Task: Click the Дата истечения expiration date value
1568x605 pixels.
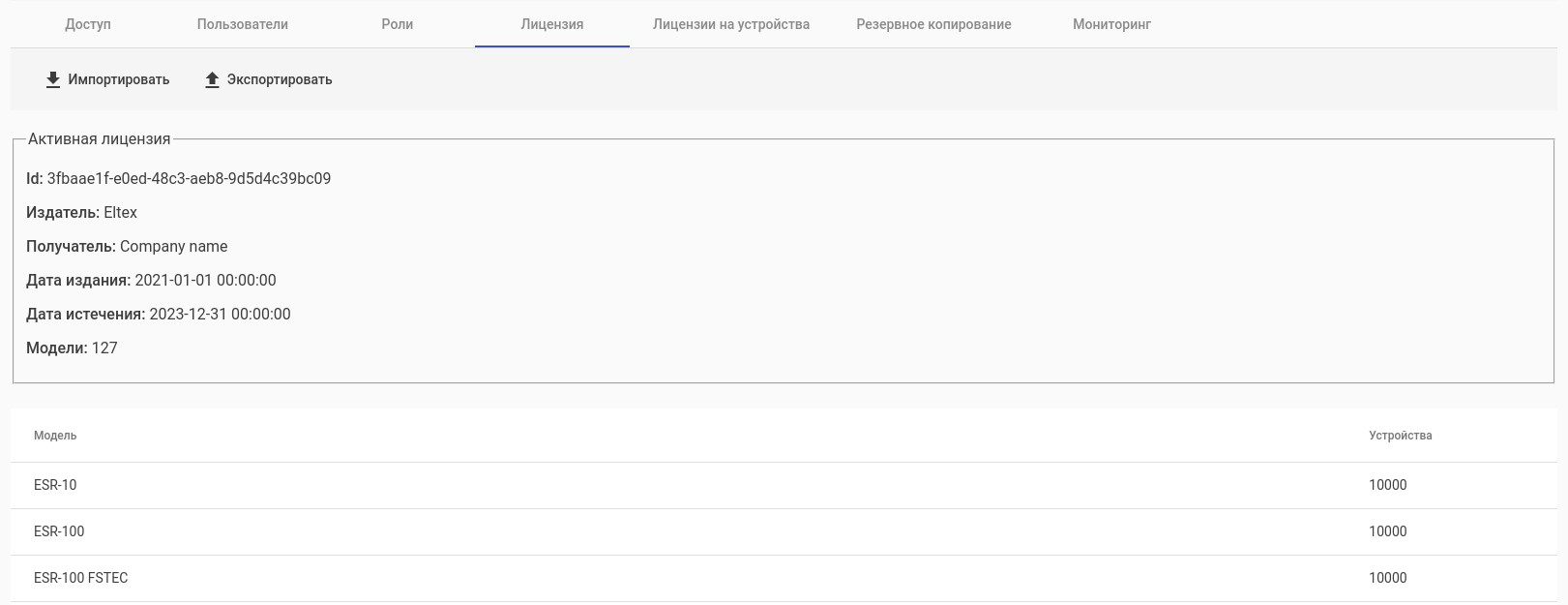Action: click(220, 314)
